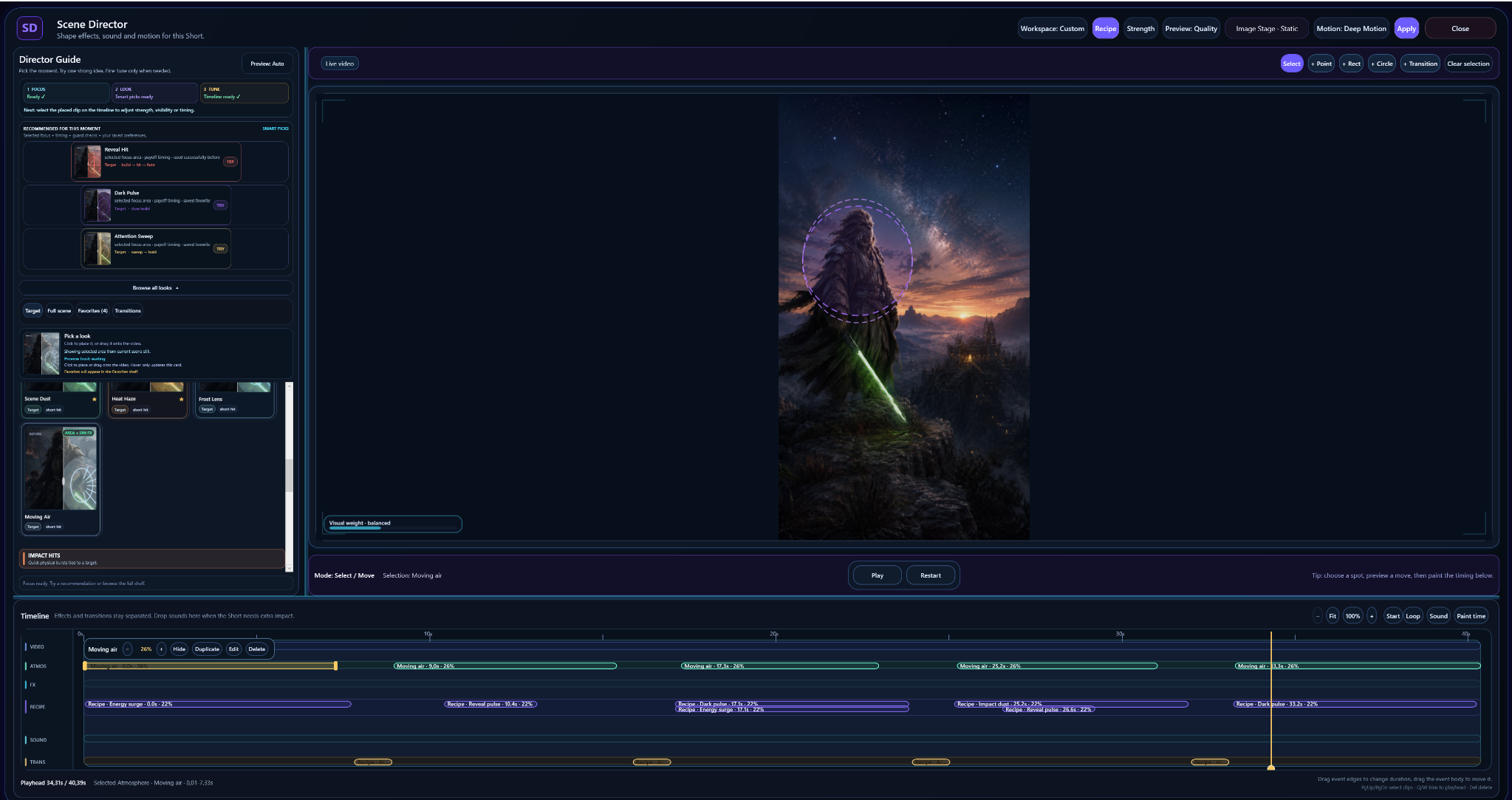Viewport: 1512px width, 800px height.
Task: Delete the Moving air clip
Action: click(257, 649)
